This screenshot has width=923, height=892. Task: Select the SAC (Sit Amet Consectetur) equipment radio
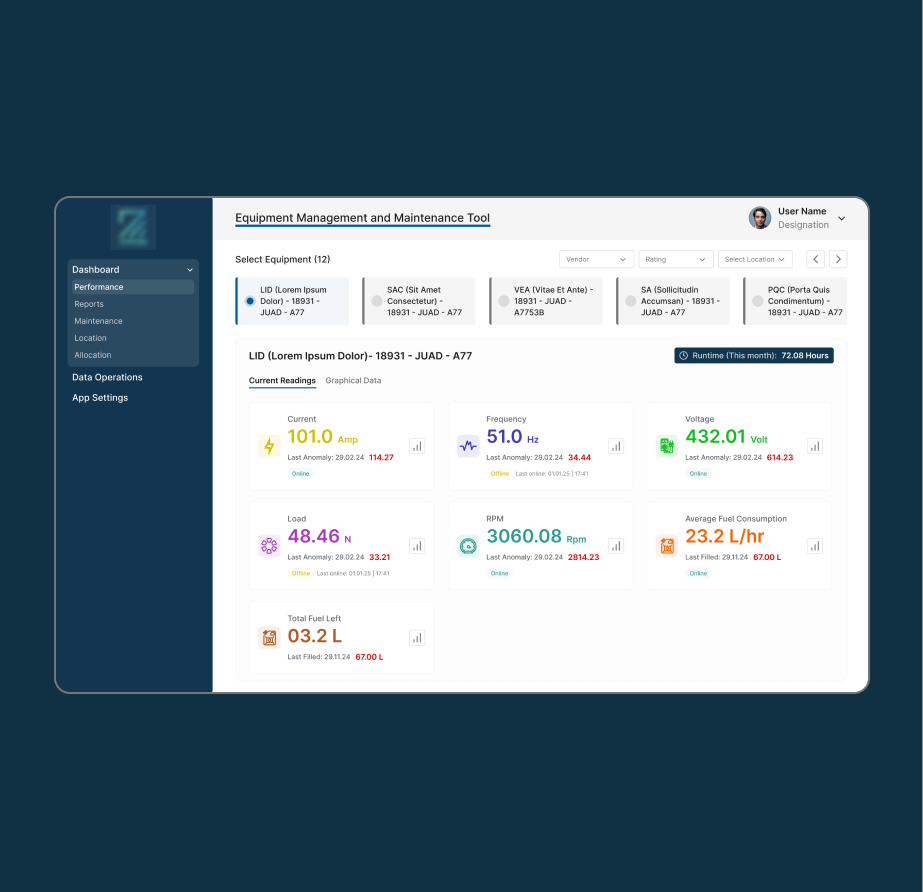click(x=377, y=301)
